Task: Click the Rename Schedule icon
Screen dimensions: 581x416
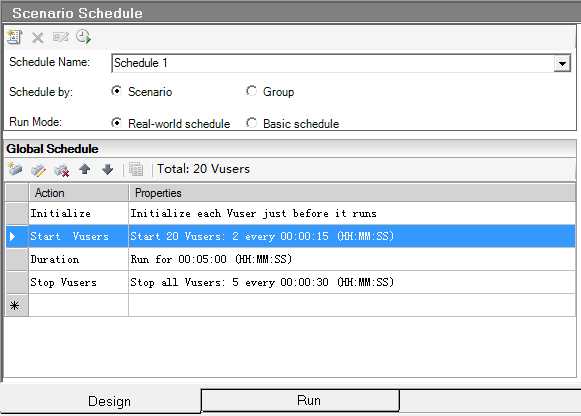Action: click(60, 37)
